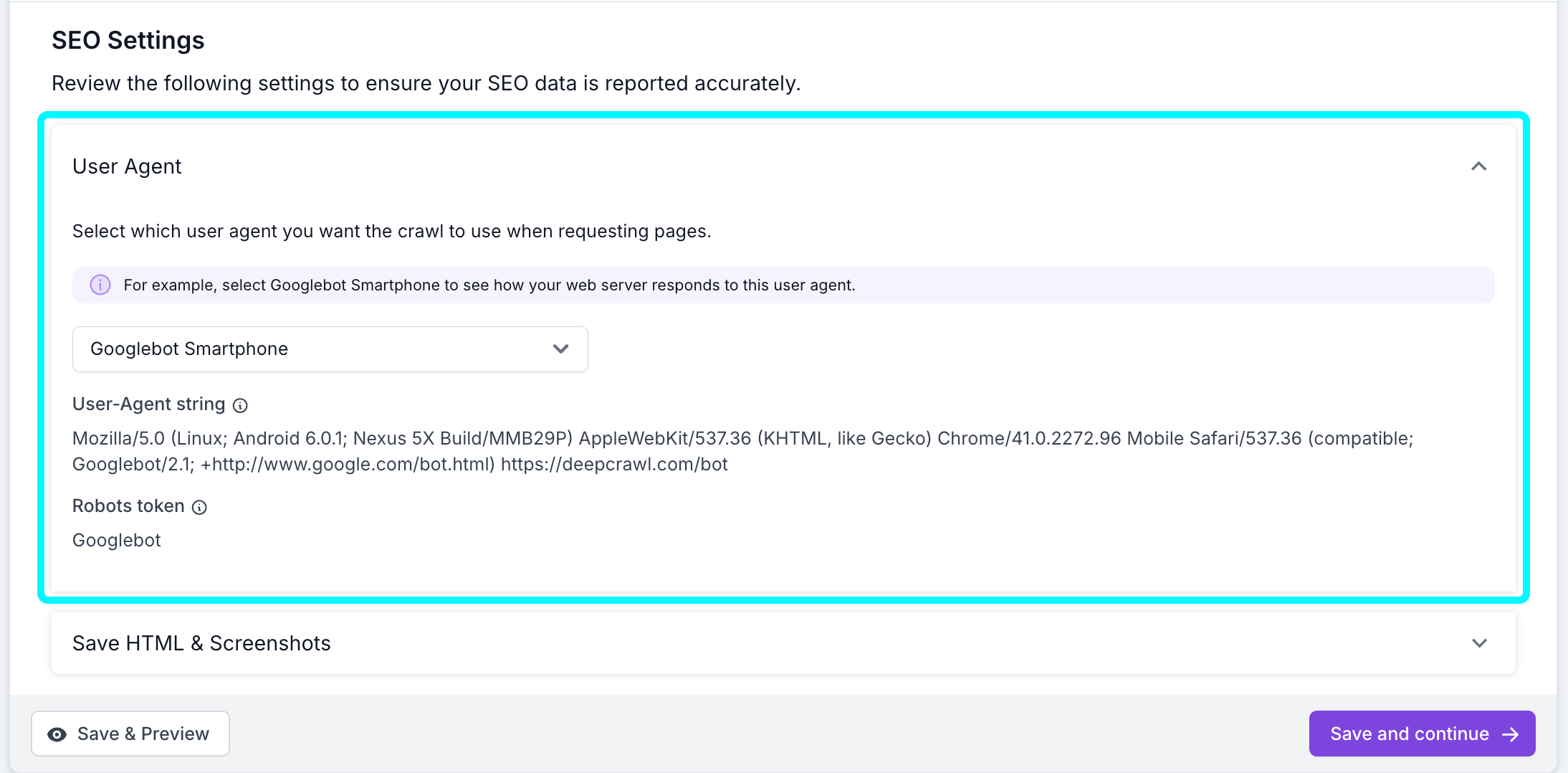The height and width of the screenshot is (773, 1568).
Task: Open the deepcrawl.com/bot link
Action: (x=614, y=464)
